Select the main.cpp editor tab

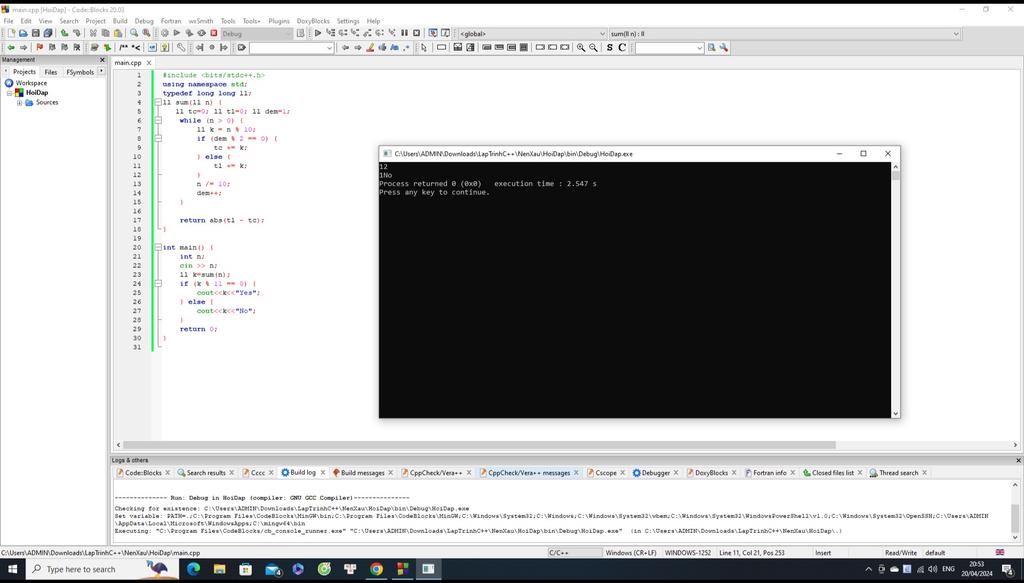coord(128,63)
